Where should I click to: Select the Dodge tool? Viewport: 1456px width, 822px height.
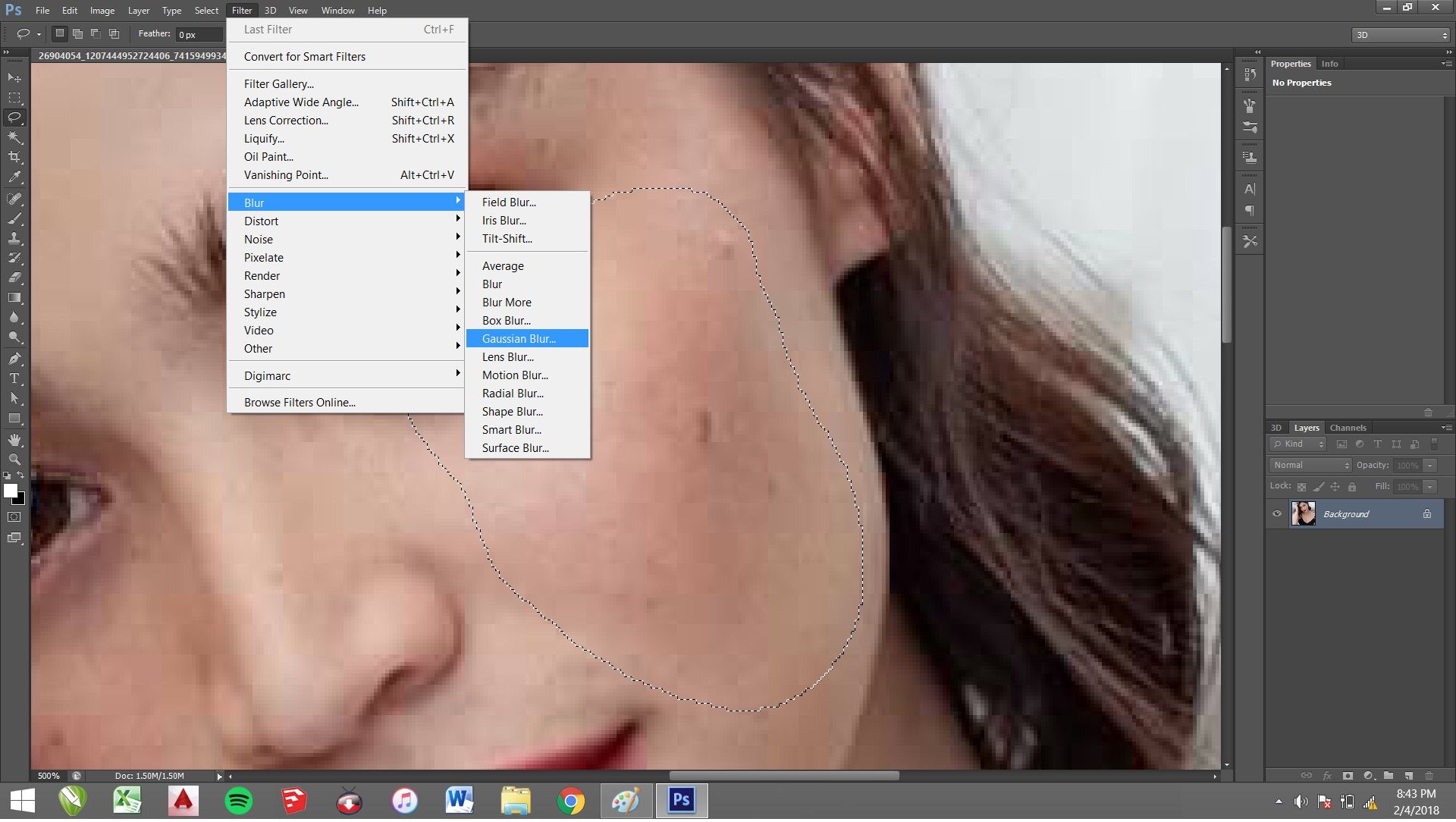(14, 337)
